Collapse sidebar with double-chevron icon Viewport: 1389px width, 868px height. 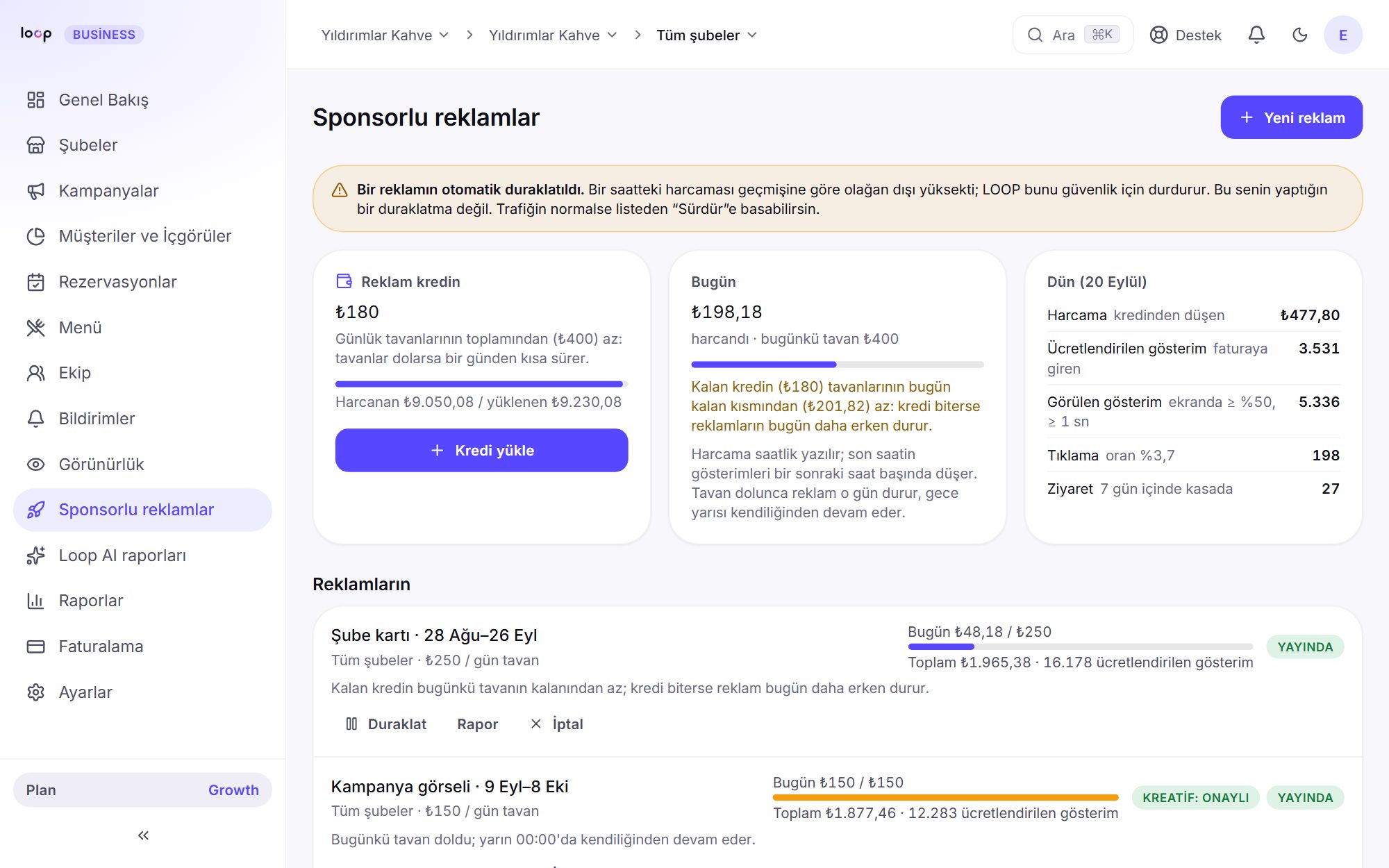tap(143, 835)
